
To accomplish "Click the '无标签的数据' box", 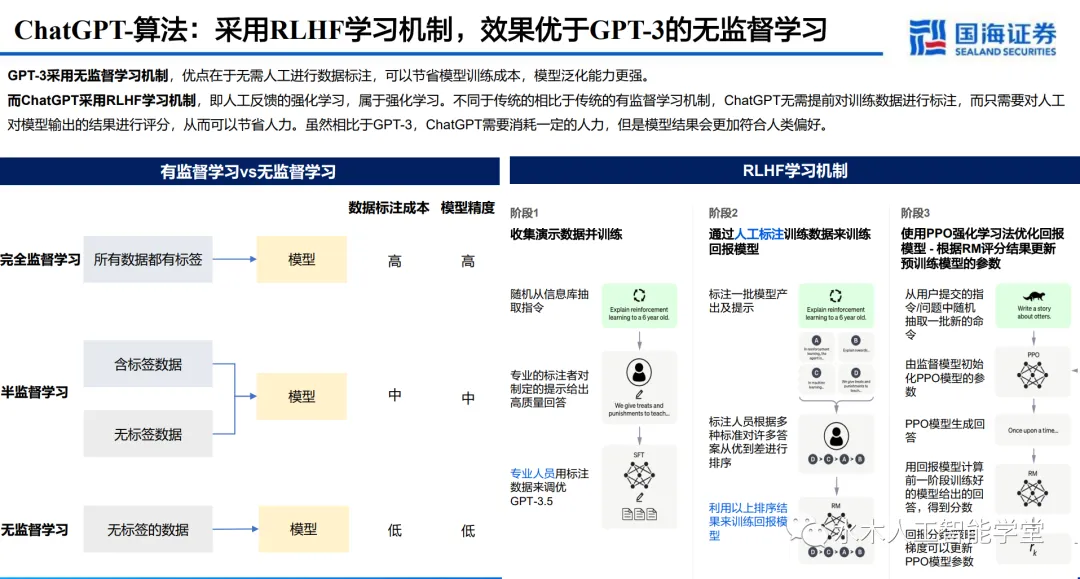I will [148, 529].
